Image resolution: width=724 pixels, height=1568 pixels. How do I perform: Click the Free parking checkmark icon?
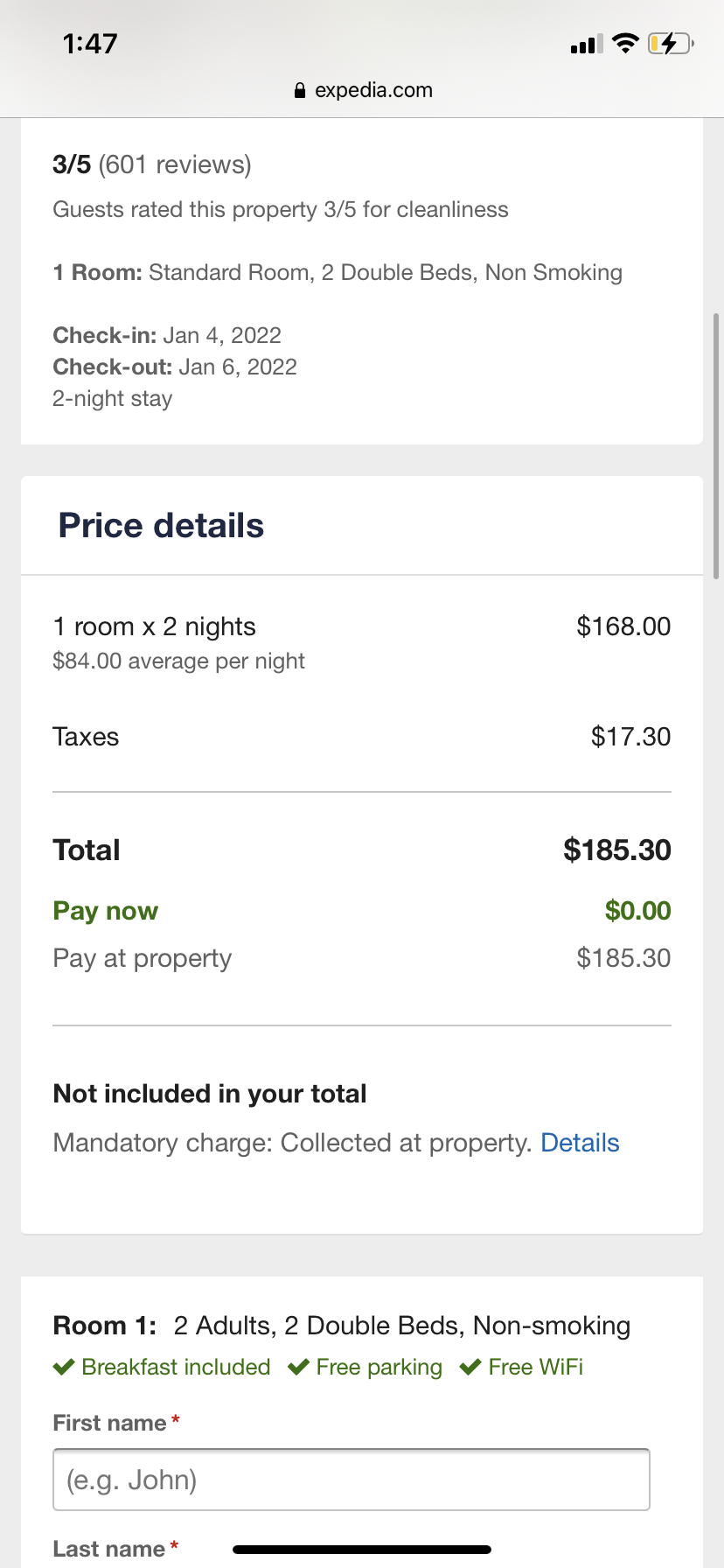(298, 1367)
